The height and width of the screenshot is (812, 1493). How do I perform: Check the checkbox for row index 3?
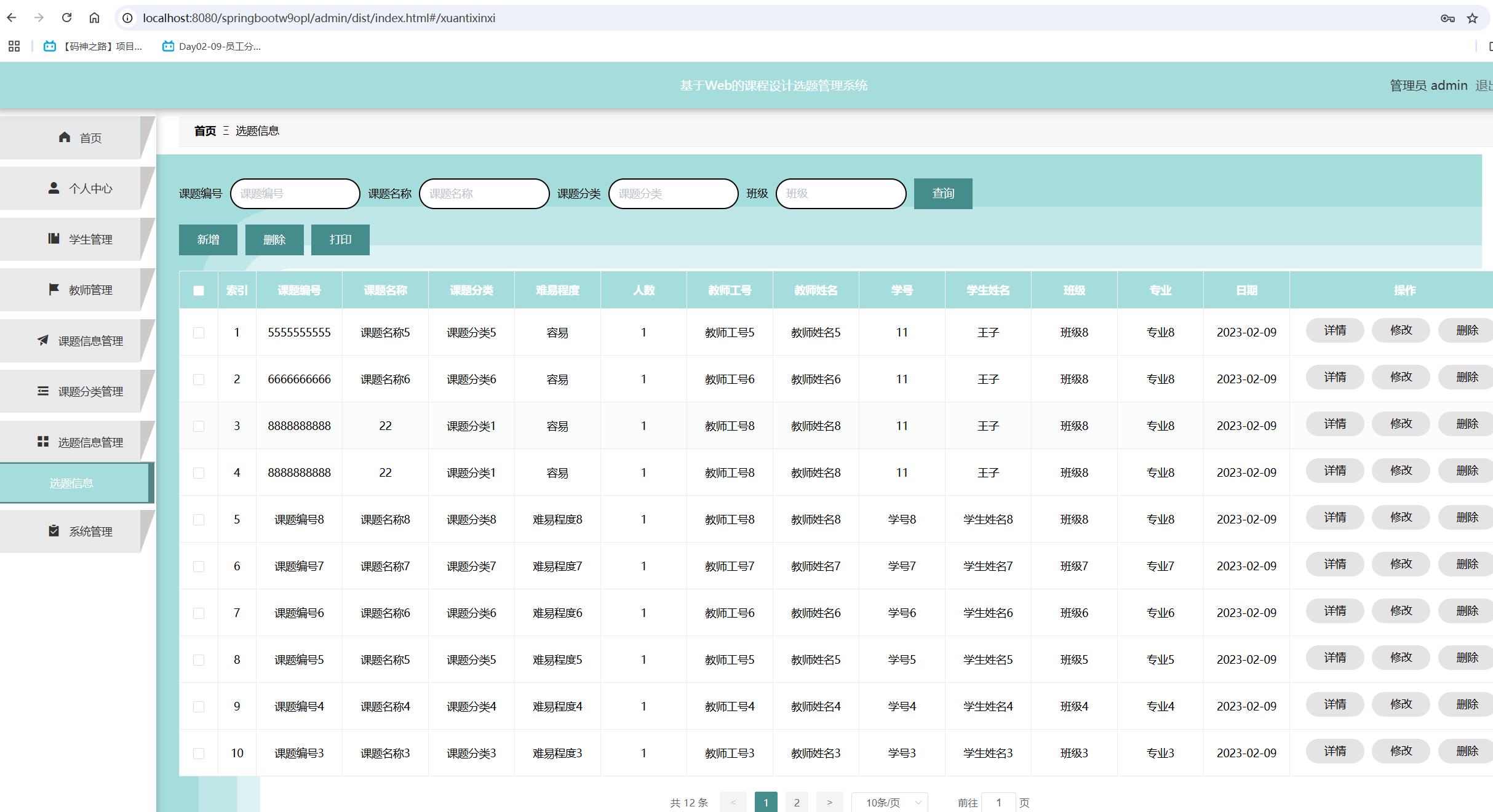point(199,426)
